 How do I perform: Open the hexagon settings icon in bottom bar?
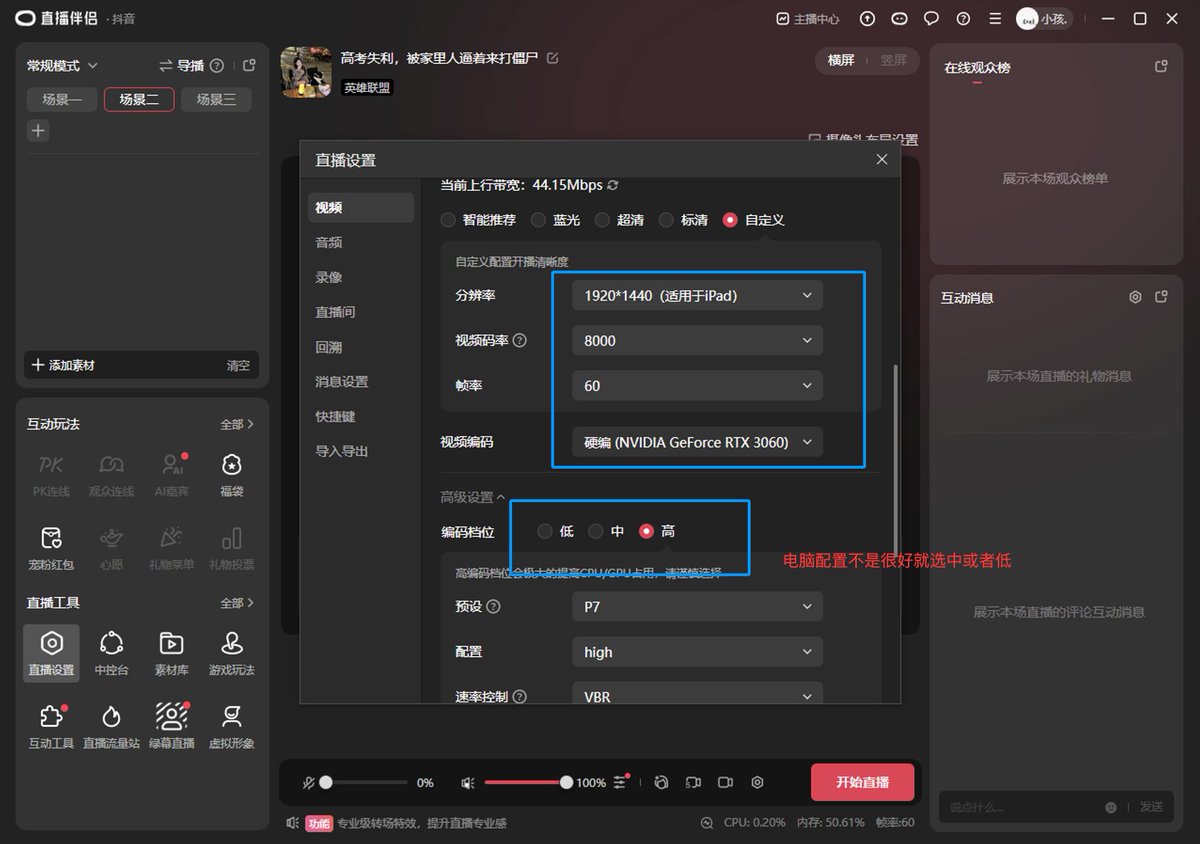click(x=758, y=782)
